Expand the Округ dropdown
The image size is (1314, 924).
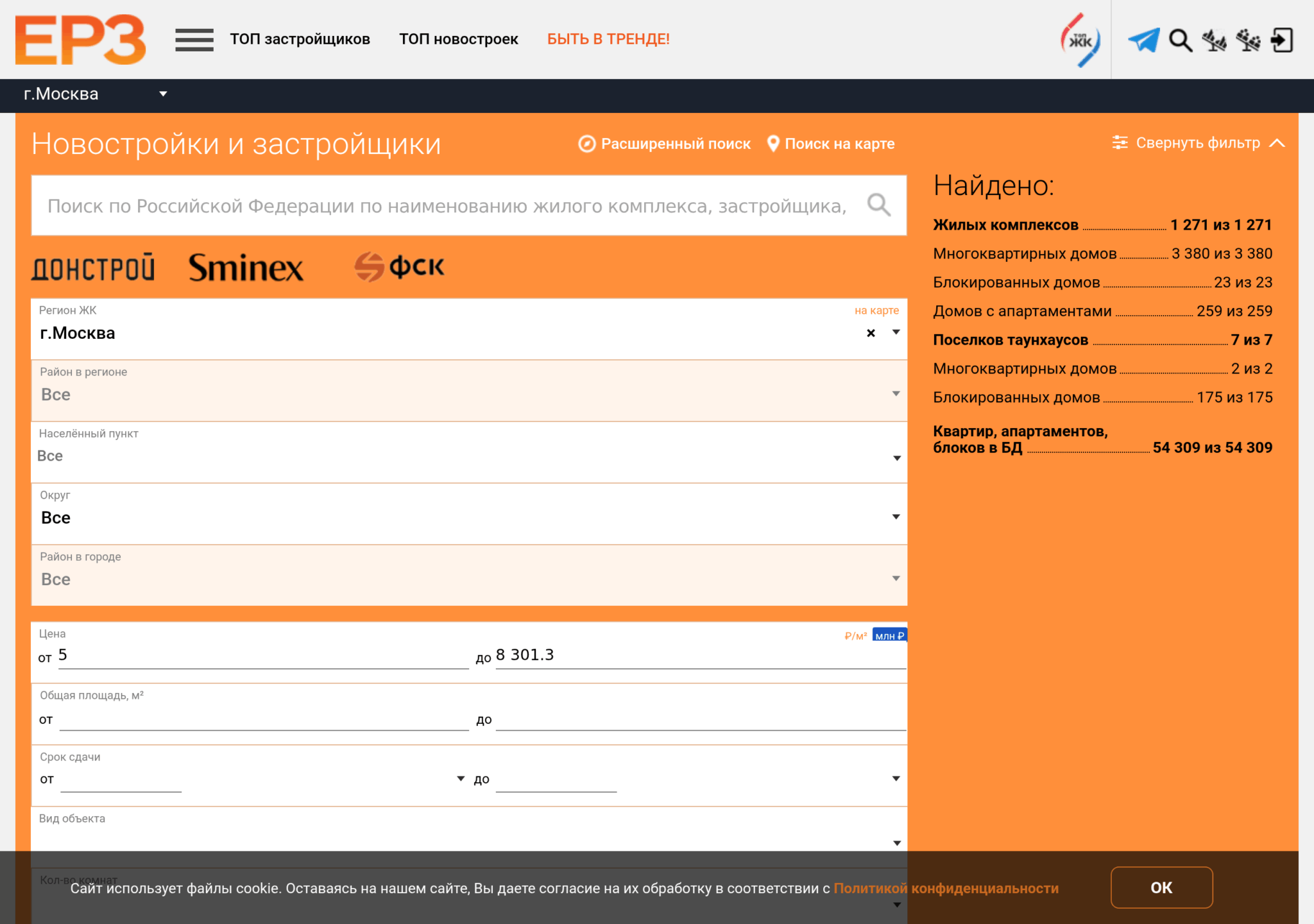(x=896, y=517)
